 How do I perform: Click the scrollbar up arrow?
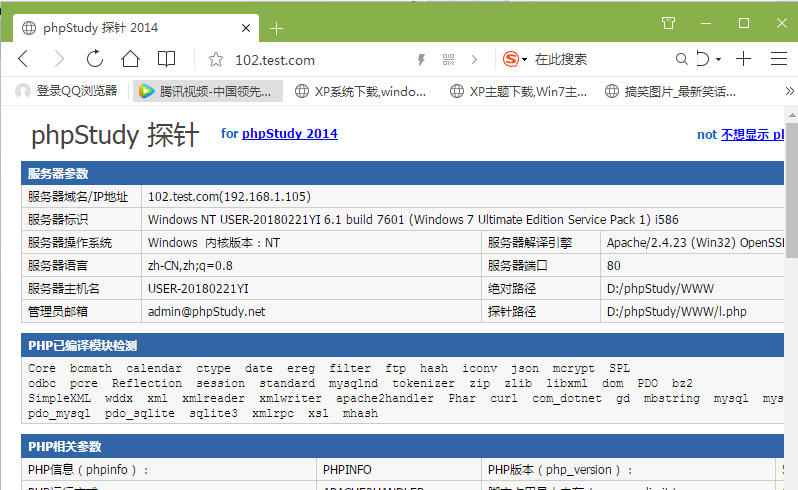[792, 115]
